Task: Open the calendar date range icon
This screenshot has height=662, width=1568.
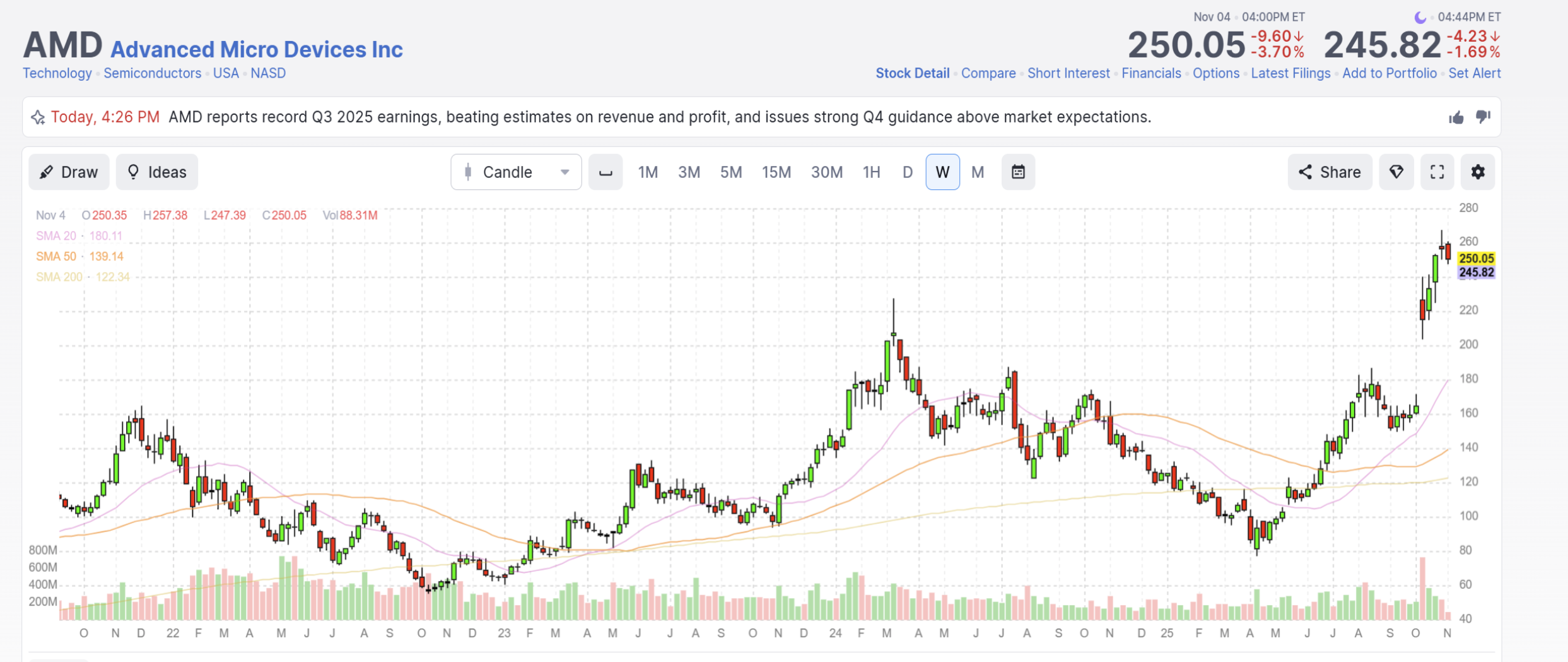Action: 1018,172
